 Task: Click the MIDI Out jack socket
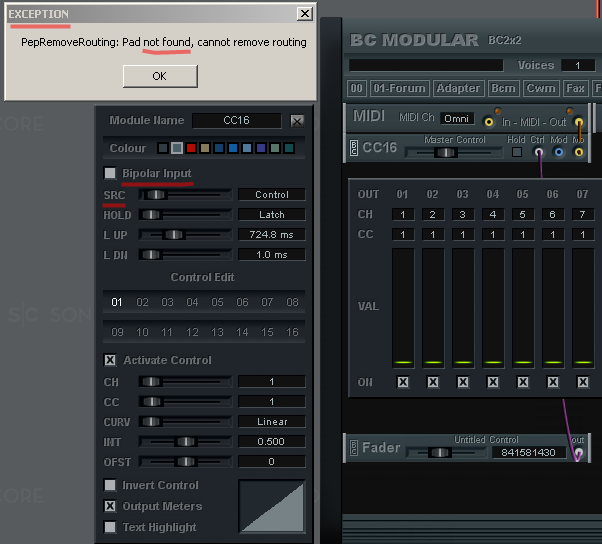pyautogui.click(x=578, y=122)
